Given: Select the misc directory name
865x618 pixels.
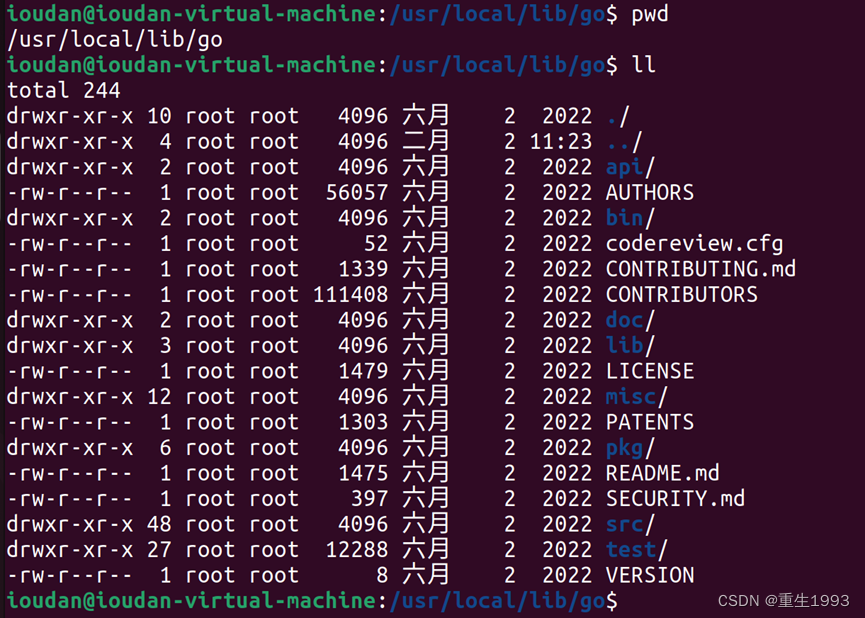Looking at the screenshot, I should coord(628,396).
